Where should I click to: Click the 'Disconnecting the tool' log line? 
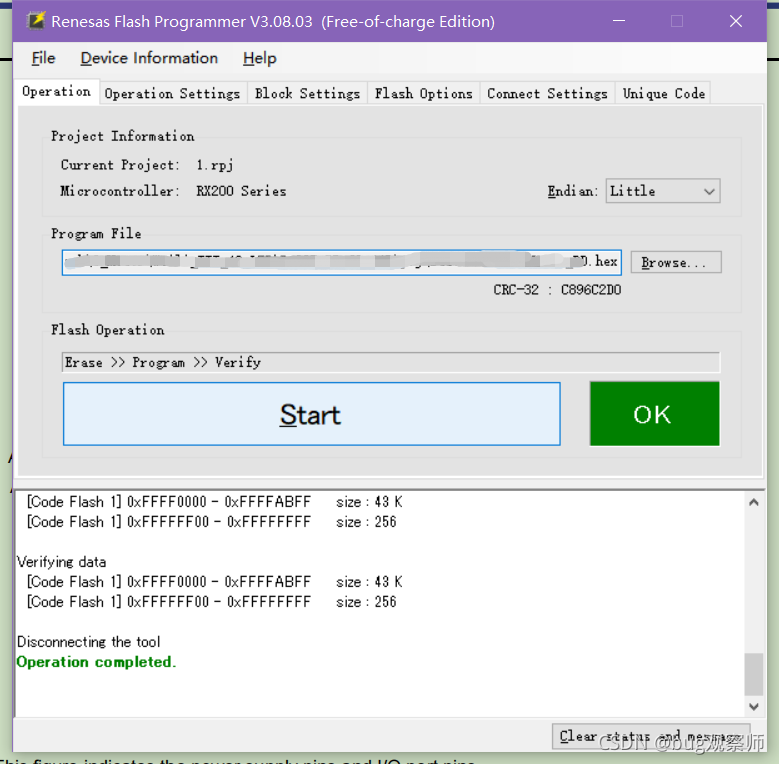(88, 642)
